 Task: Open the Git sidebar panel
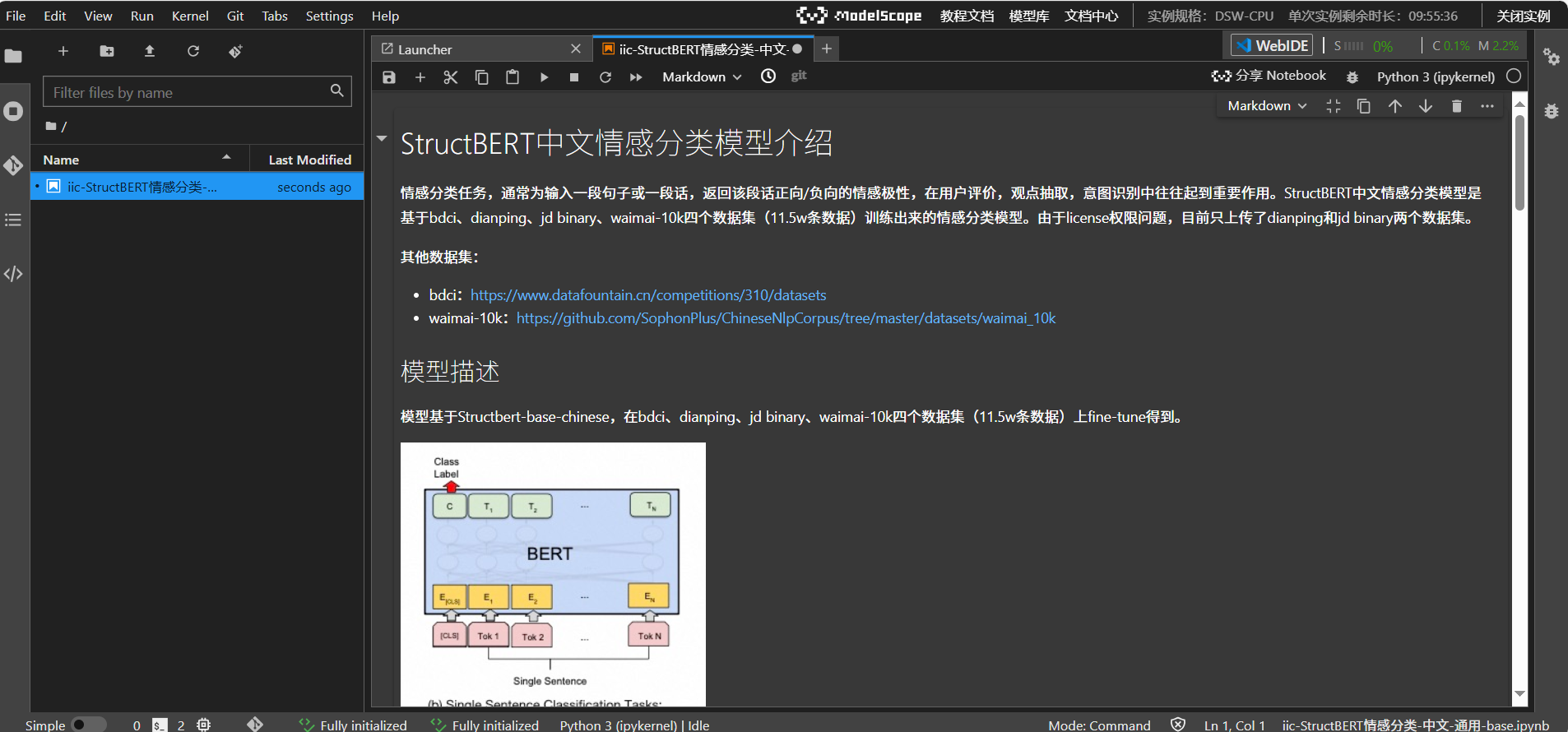pos(13,165)
